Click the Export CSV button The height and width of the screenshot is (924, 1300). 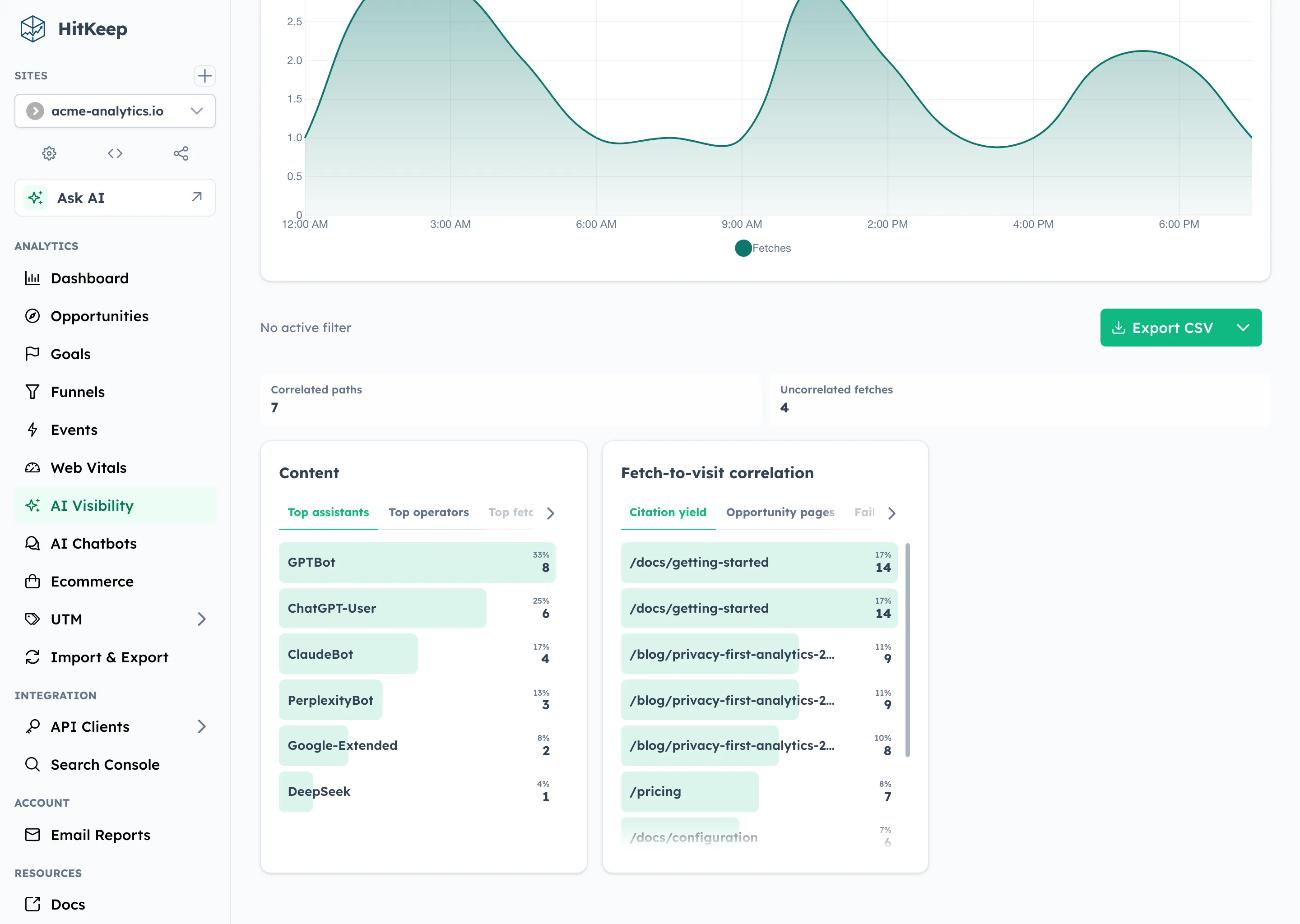point(1163,328)
